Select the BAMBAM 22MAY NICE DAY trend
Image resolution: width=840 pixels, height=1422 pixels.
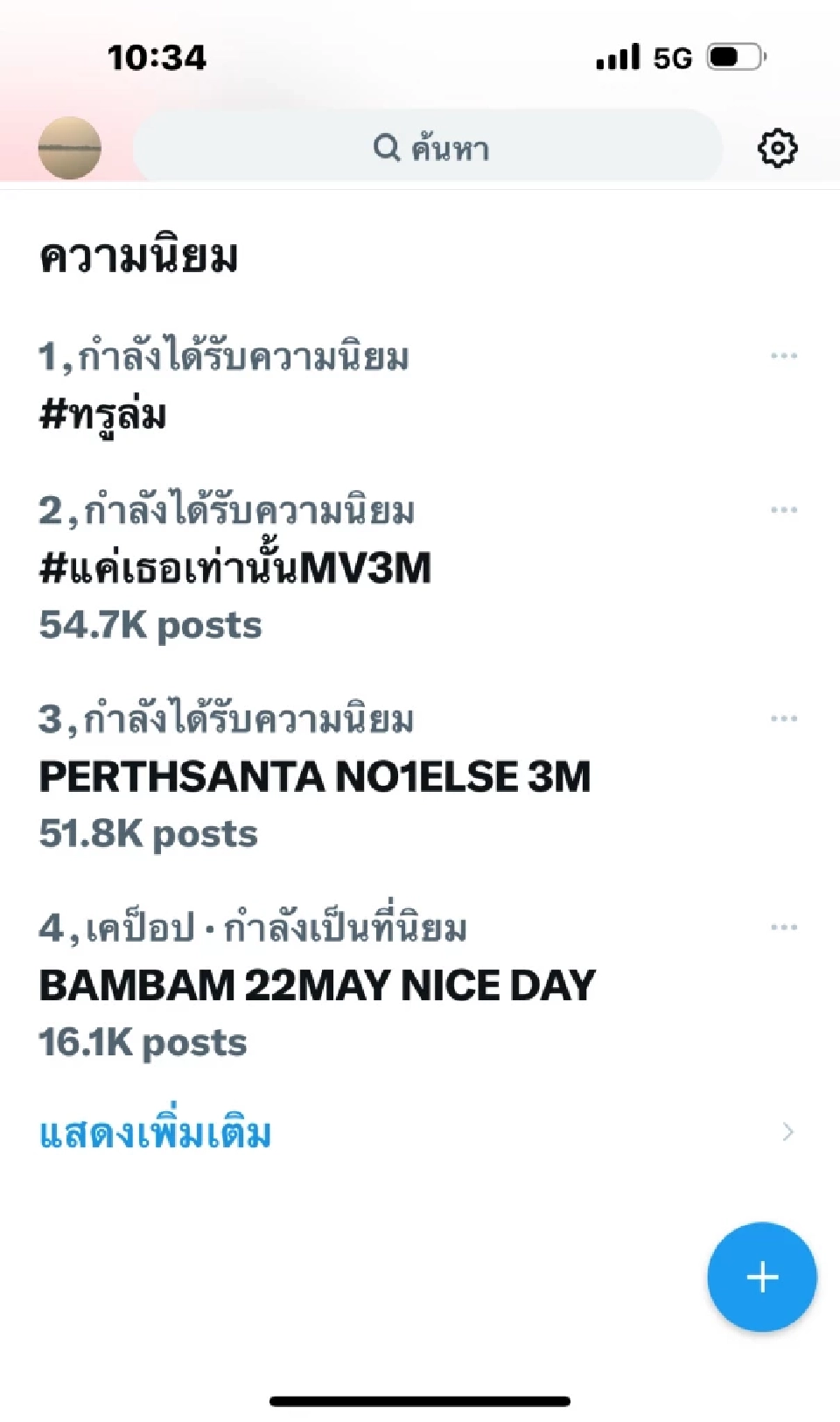click(x=317, y=985)
